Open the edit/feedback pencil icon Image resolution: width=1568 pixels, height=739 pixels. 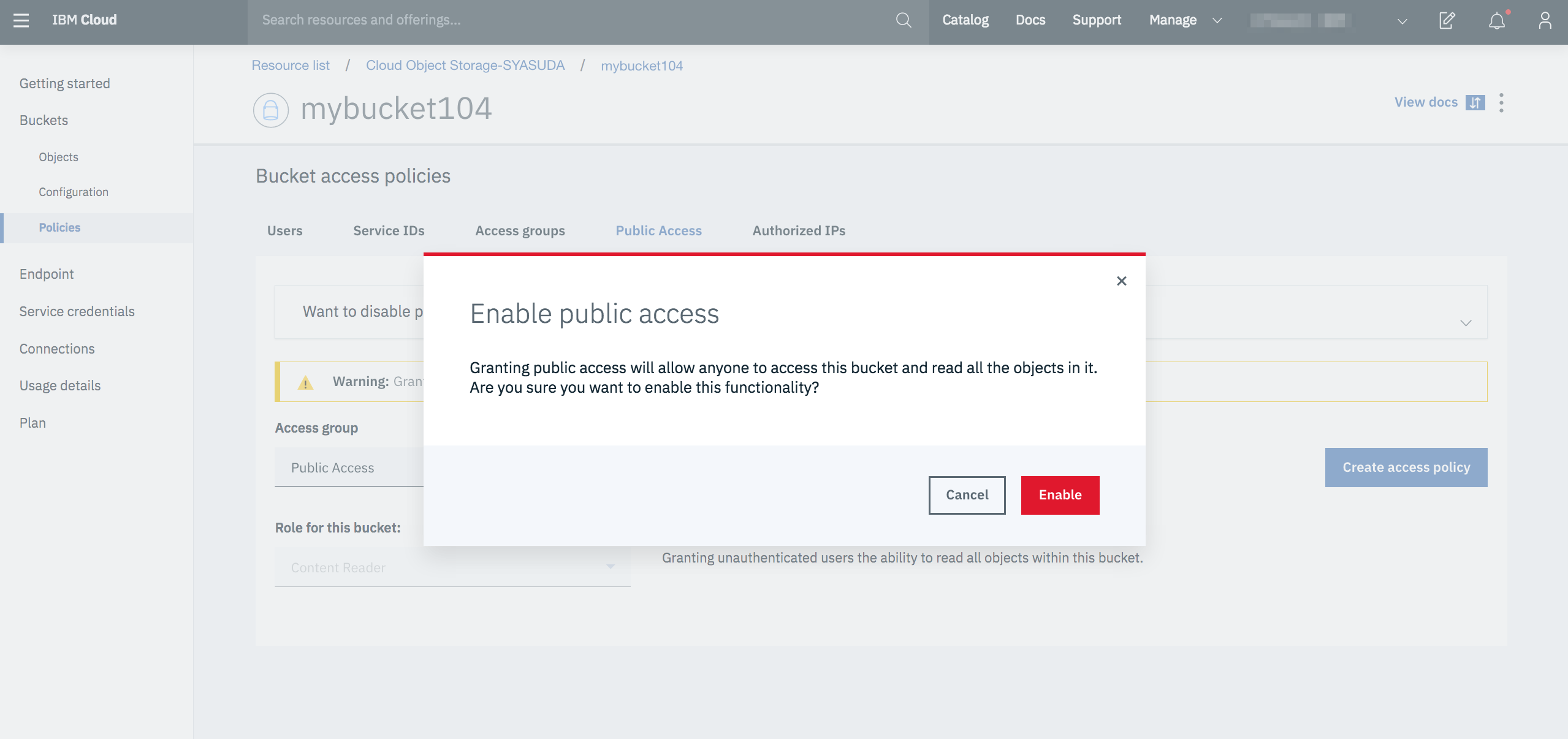click(x=1447, y=20)
